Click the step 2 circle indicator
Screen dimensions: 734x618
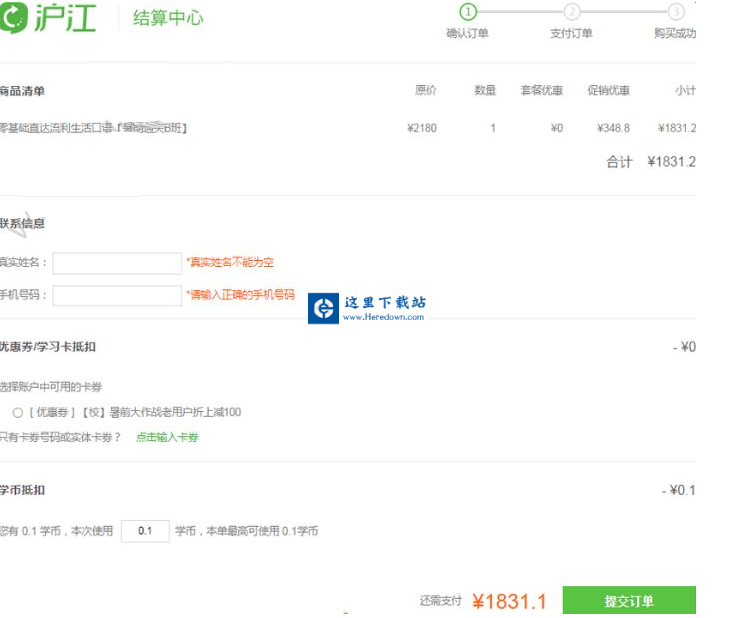point(571,12)
